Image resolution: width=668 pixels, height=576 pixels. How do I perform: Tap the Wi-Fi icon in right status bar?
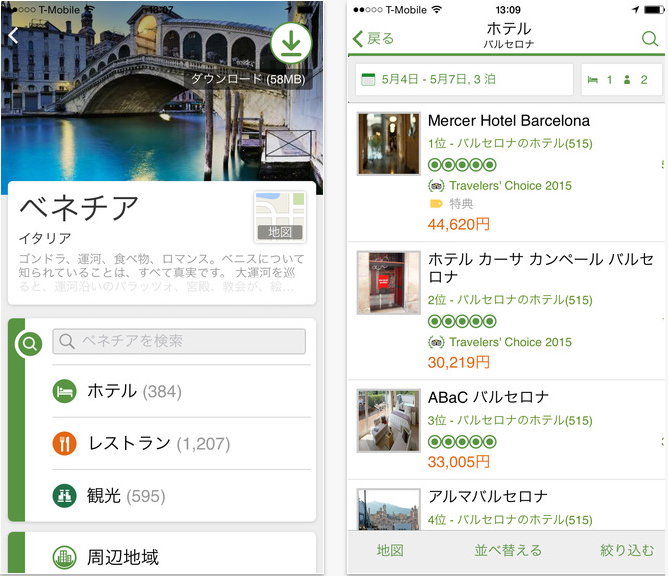(437, 9)
